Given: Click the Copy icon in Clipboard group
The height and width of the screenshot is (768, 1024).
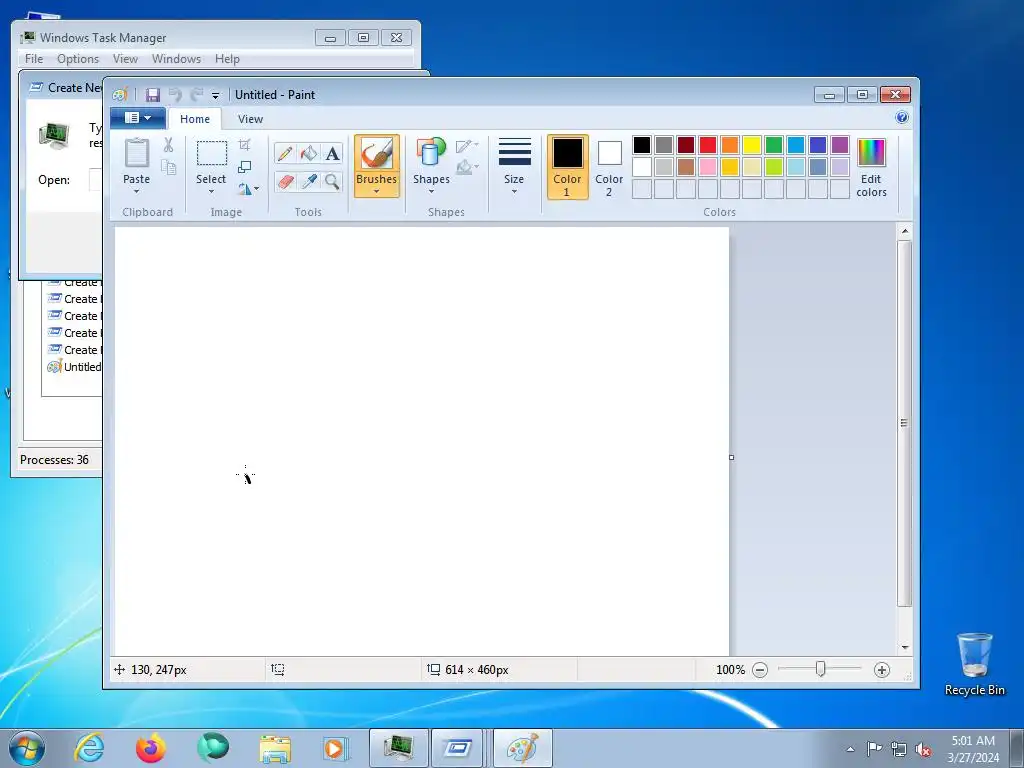Looking at the screenshot, I should (168, 167).
